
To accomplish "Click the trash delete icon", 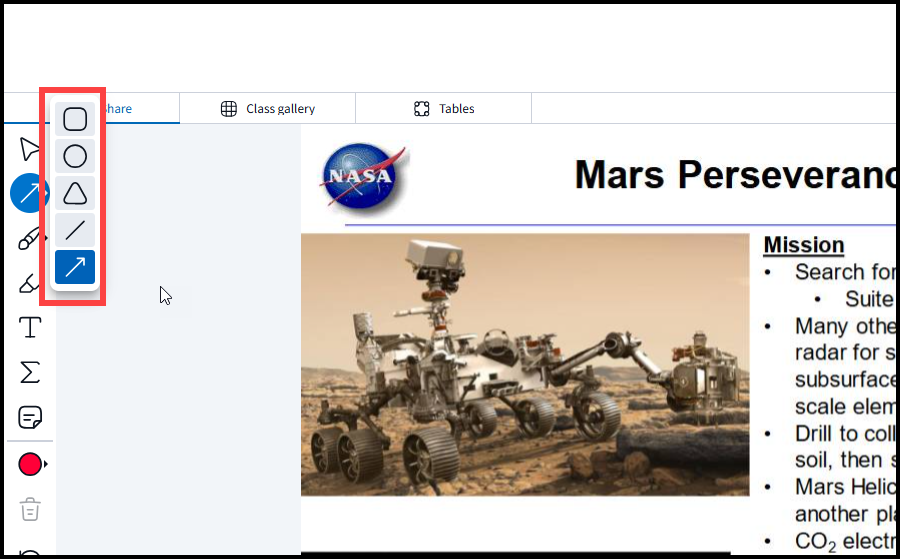I will (30, 509).
